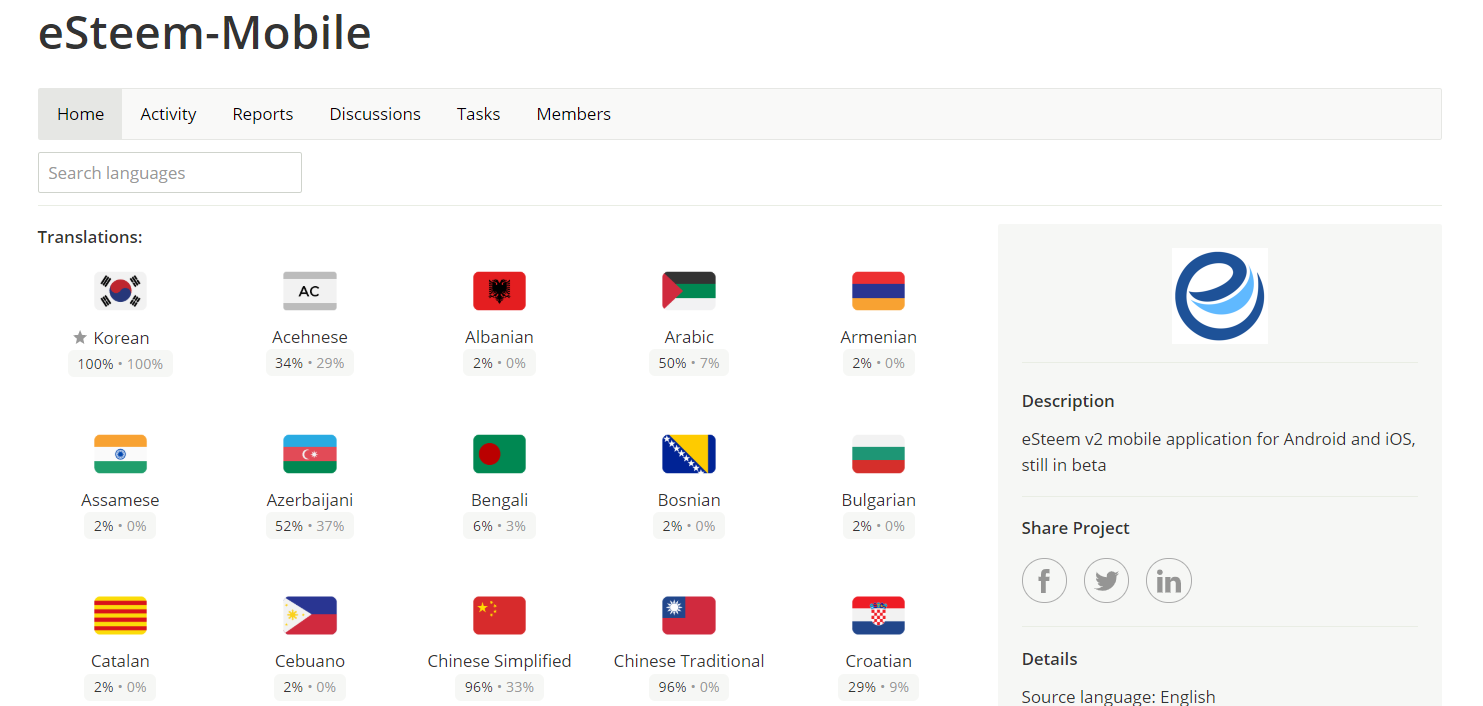The height and width of the screenshot is (706, 1483).
Task: Open the Azerbaijani translation link
Action: (x=310, y=500)
